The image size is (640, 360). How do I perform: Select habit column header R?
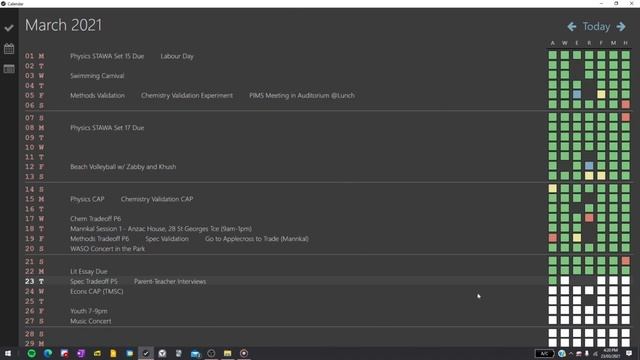pos(589,43)
